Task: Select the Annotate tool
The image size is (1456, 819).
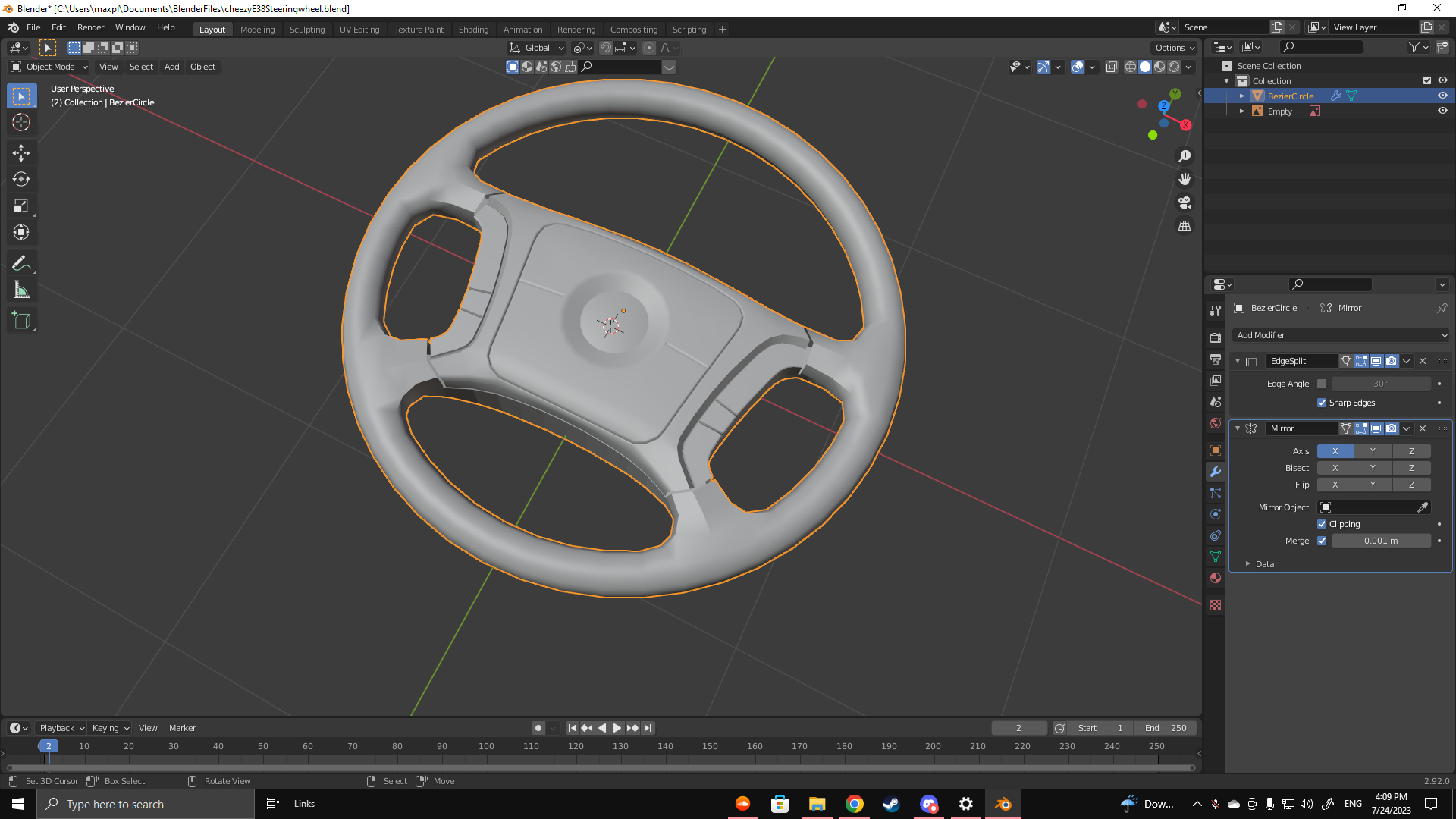Action: click(21, 263)
